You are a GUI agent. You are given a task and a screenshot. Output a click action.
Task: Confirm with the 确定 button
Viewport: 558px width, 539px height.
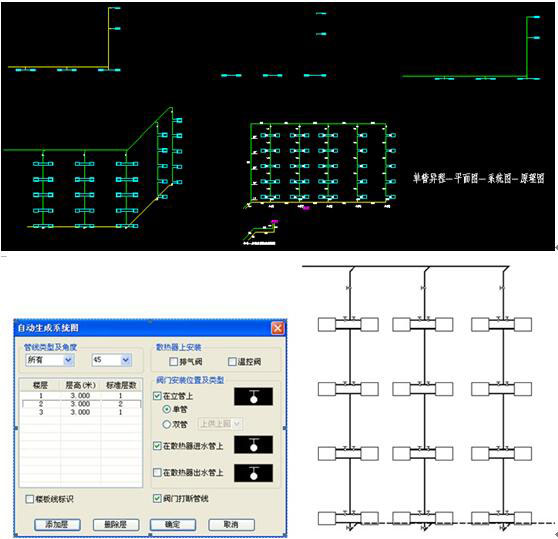pos(173,524)
